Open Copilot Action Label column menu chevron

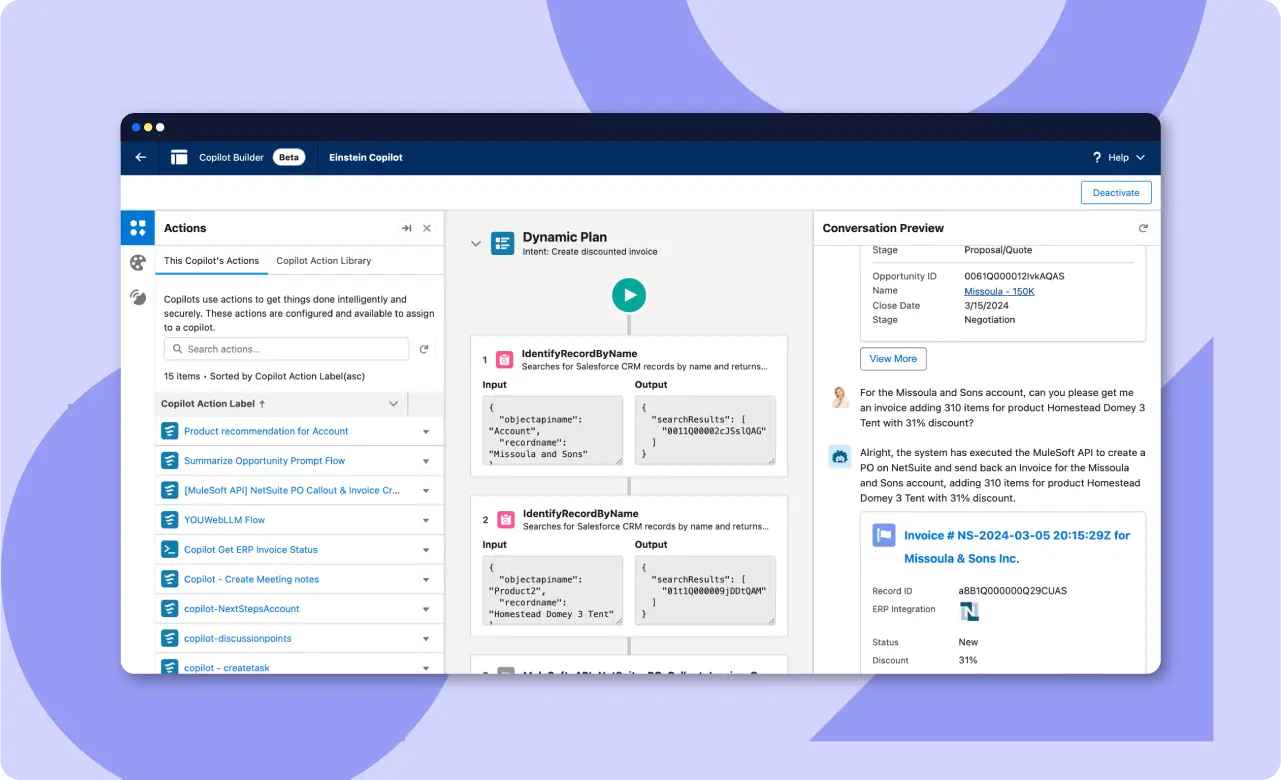(393, 404)
